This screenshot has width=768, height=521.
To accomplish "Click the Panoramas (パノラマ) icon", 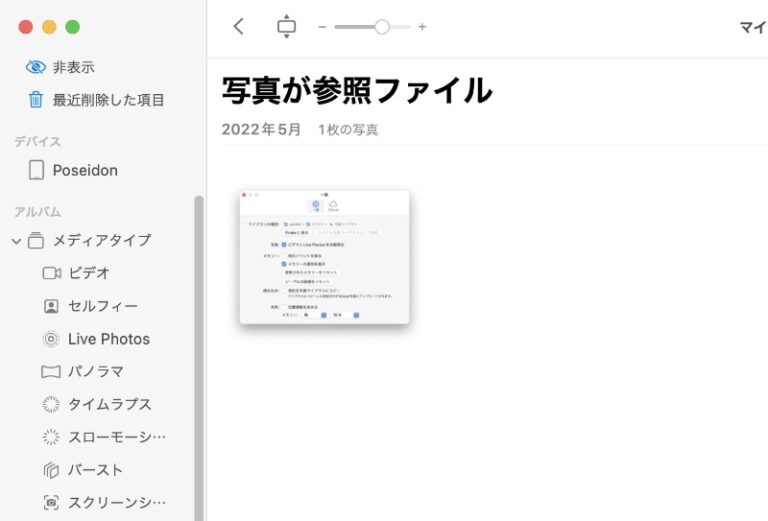I will pos(51,372).
